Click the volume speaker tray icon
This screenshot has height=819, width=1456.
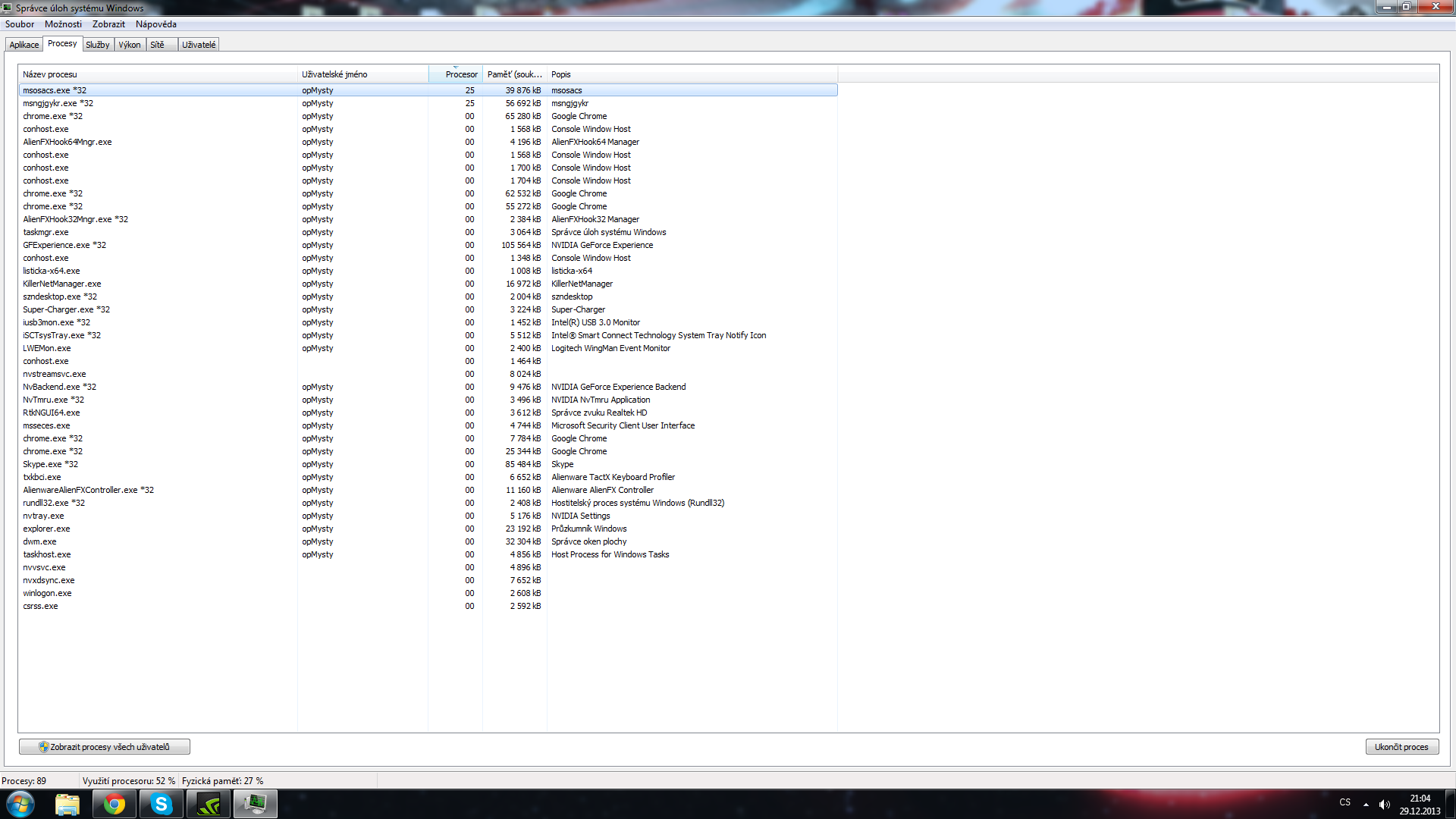tap(1384, 804)
